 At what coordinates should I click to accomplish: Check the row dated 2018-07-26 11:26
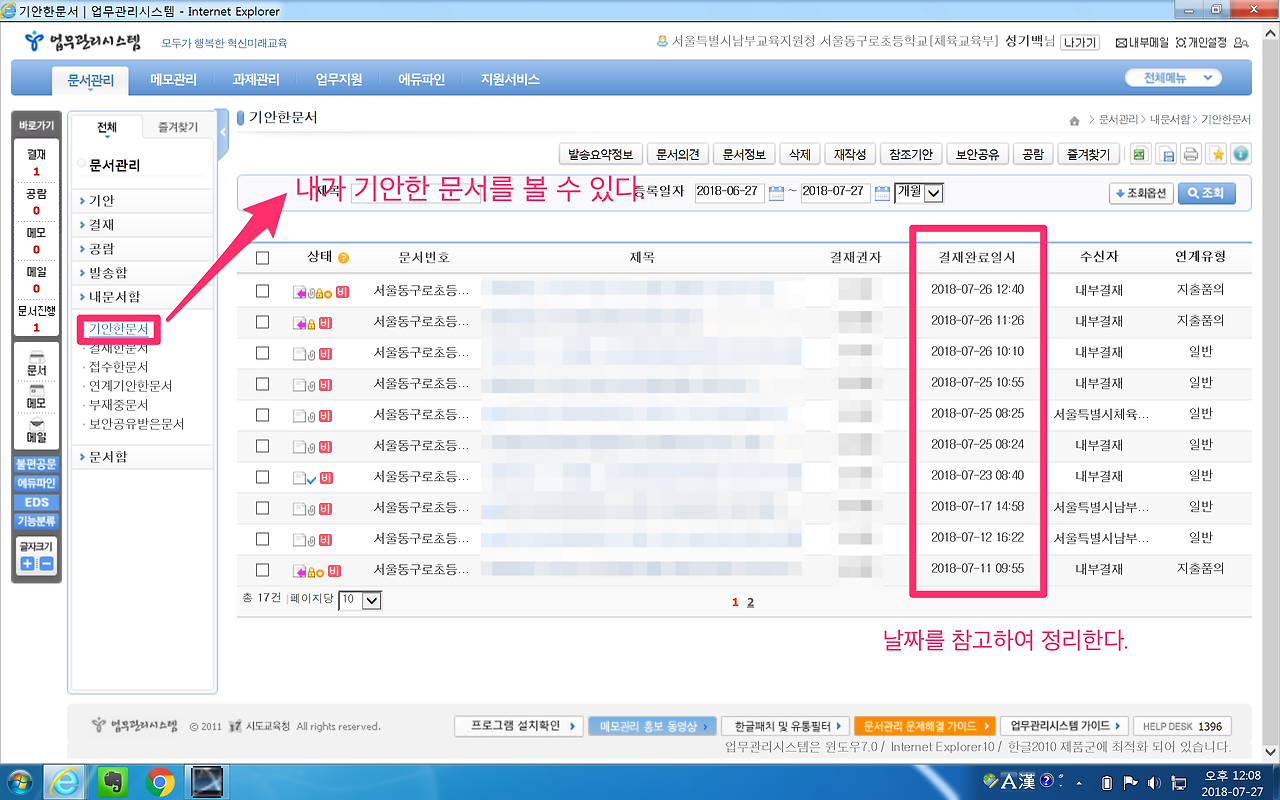click(263, 322)
